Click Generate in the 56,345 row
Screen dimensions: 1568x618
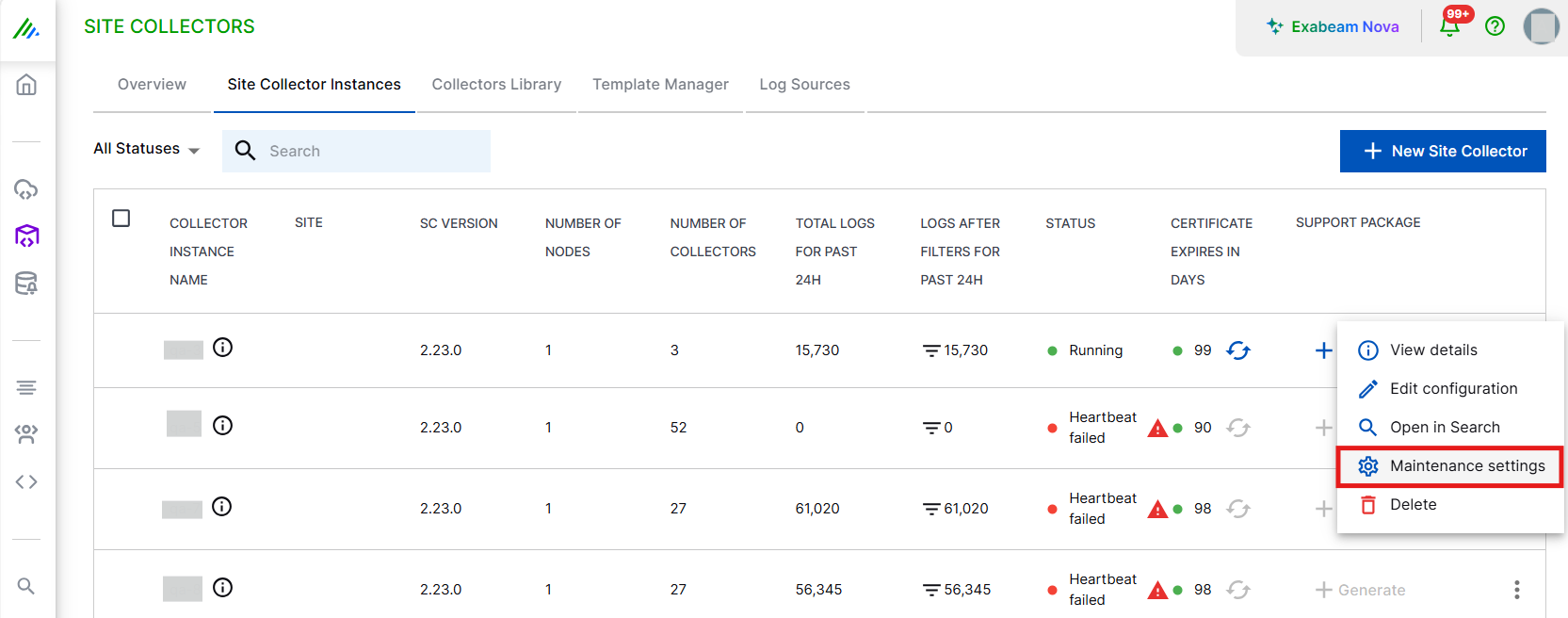click(1361, 590)
